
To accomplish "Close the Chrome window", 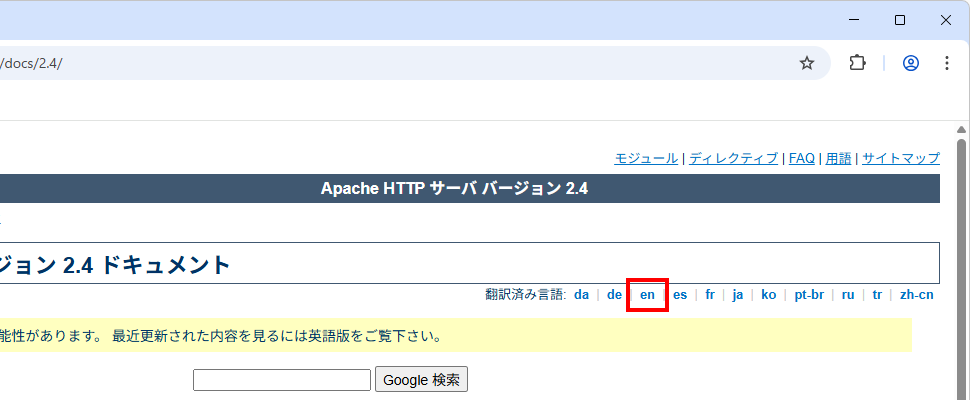I will [946, 20].
